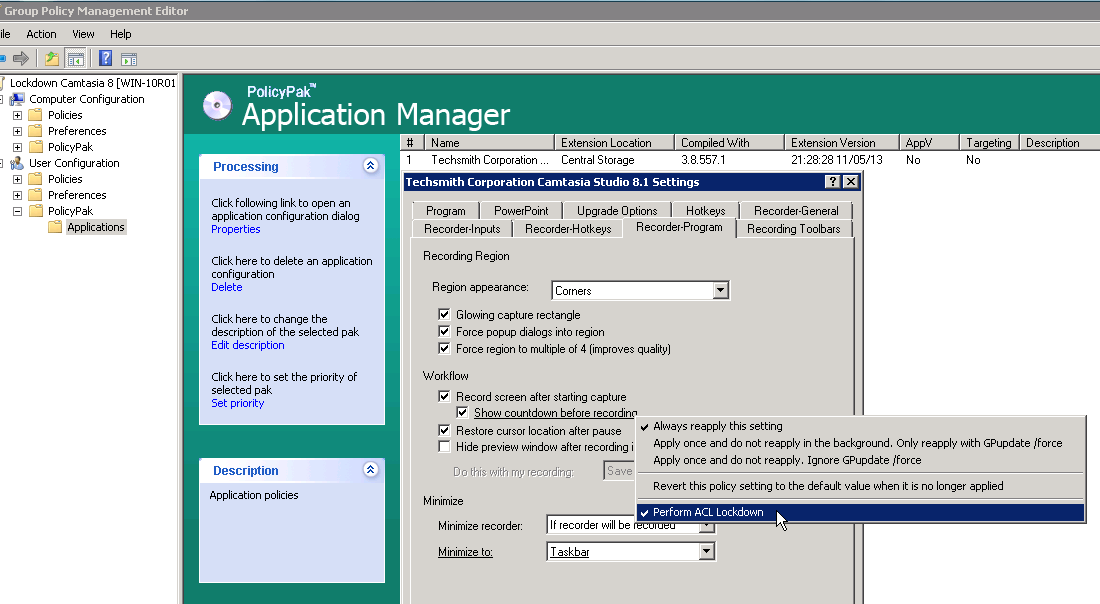Choose Apply once, only reapply with GPupdate /force
This screenshot has height=604, width=1100.
click(860, 443)
